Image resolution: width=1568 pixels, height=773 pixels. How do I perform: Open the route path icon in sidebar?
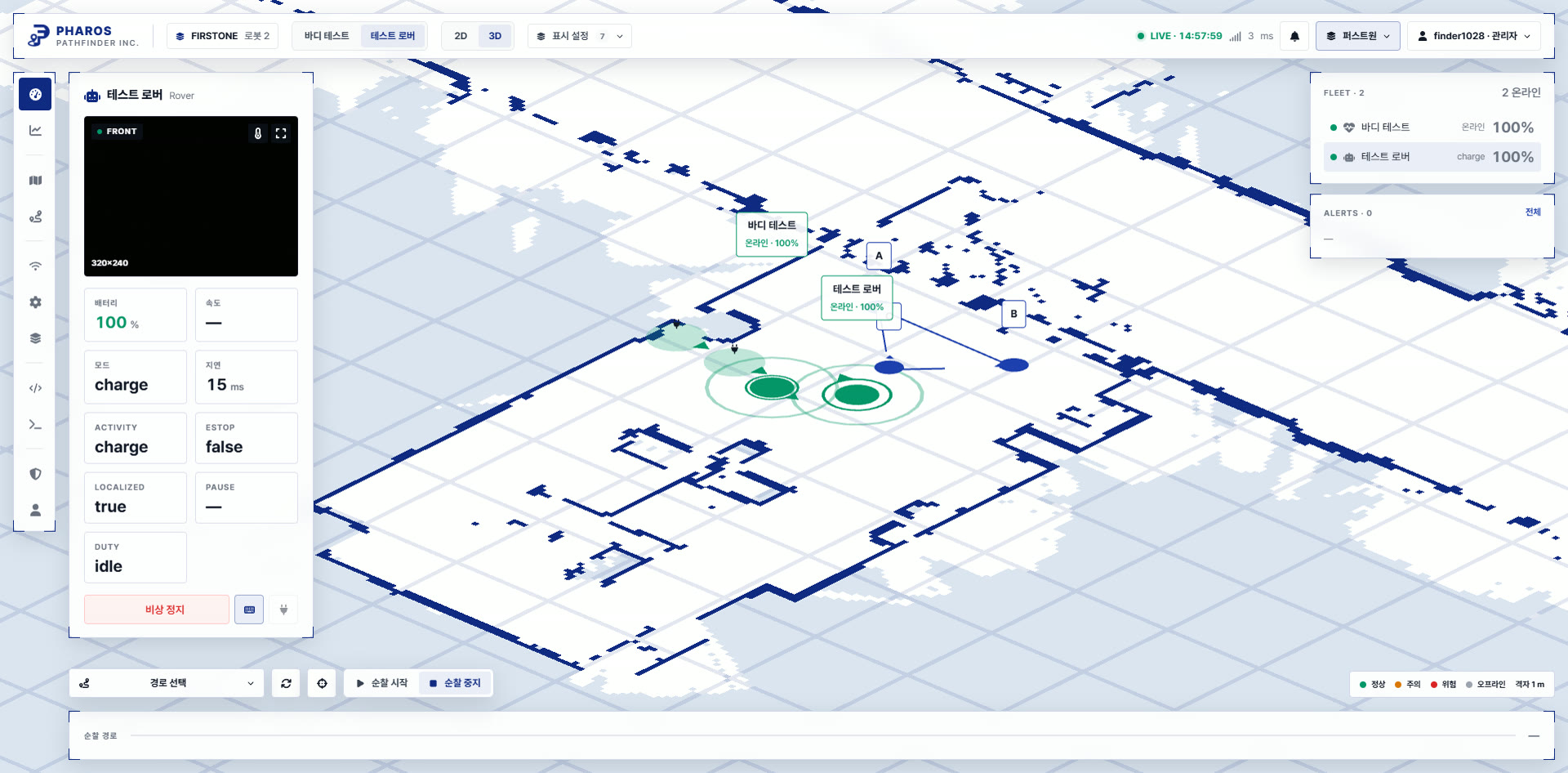35,217
